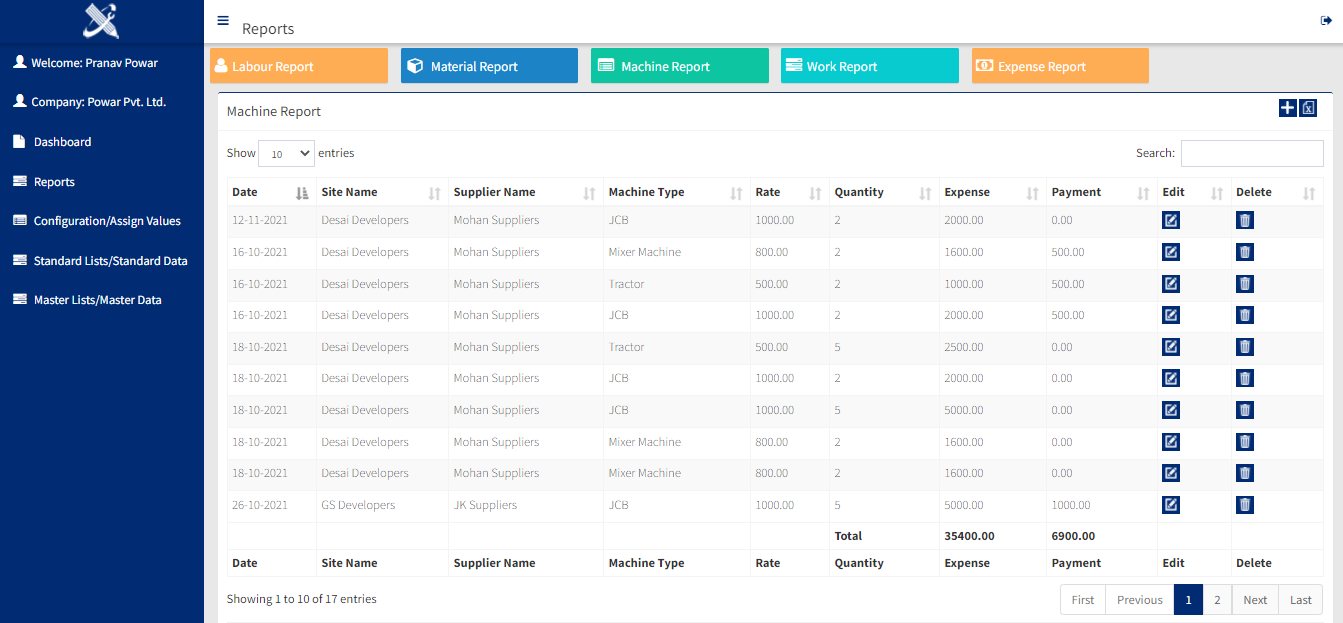
Task: Open the Expense Report tab
Action: (1060, 66)
